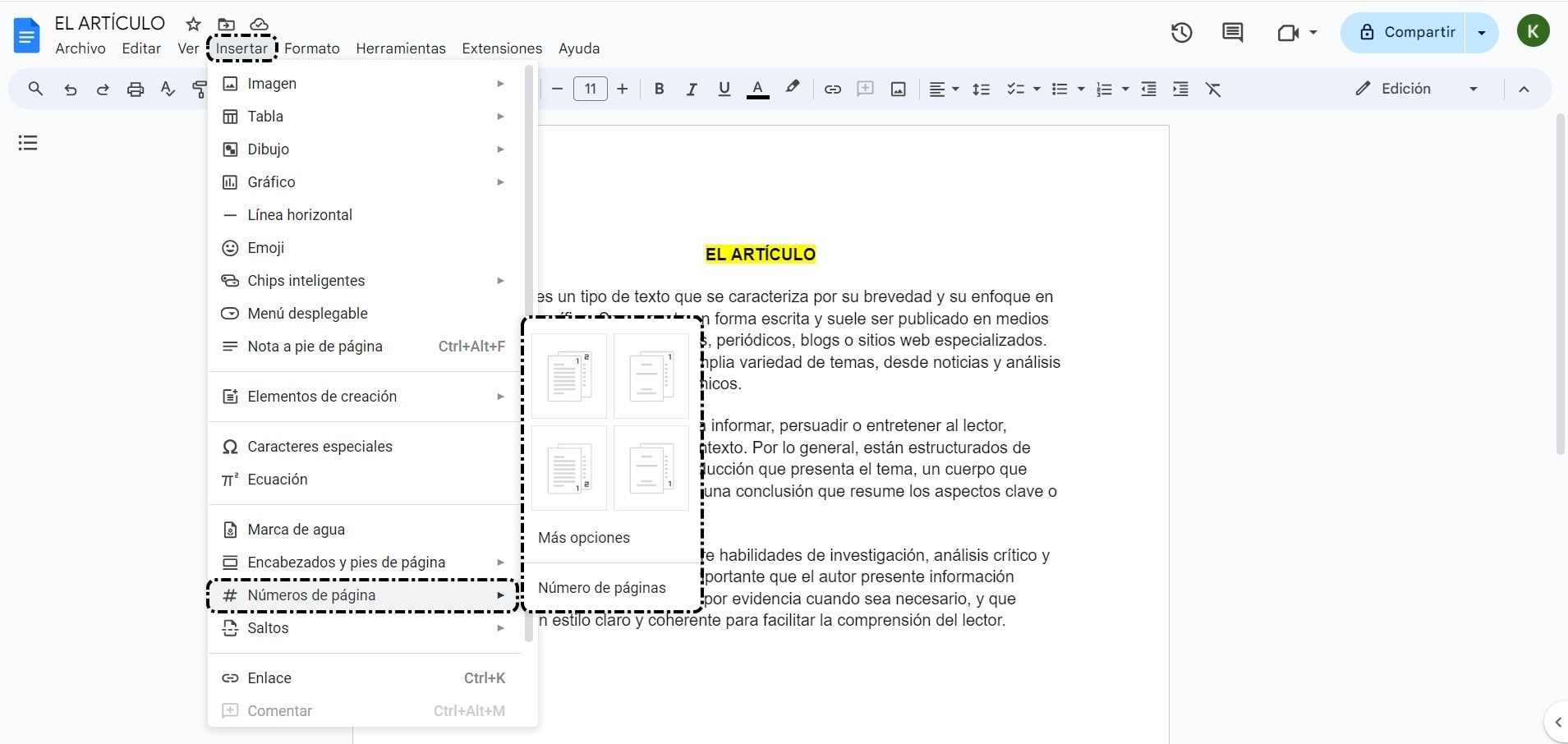Click the font size field
This screenshot has width=1568, height=744.
590,89
